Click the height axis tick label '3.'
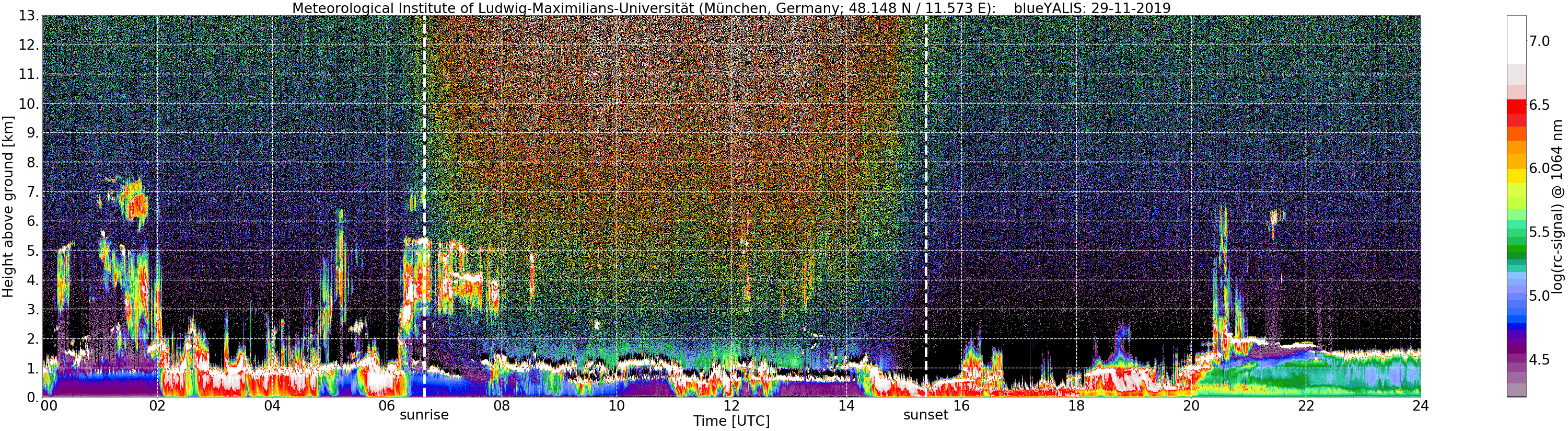 [x=33, y=309]
